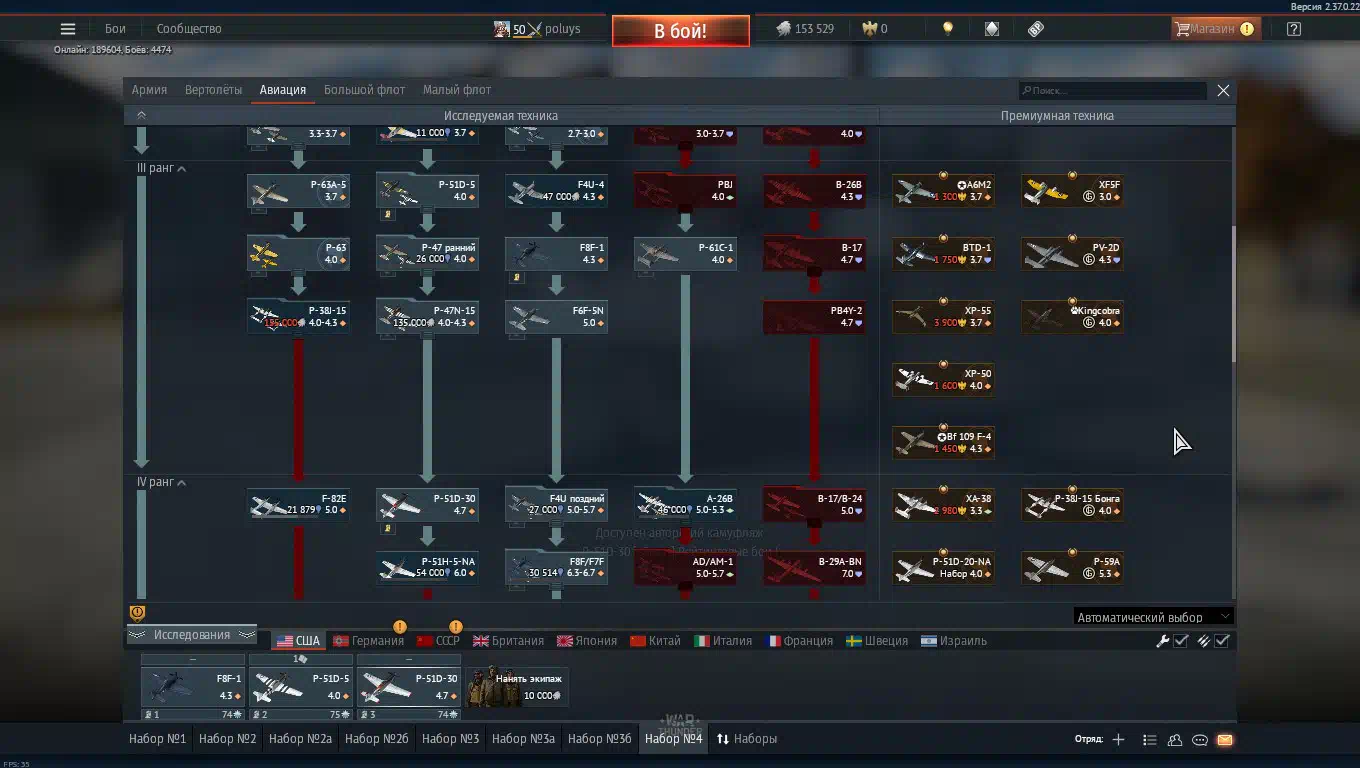Switch to the Малый флот tab
The height and width of the screenshot is (768, 1360).
(457, 90)
